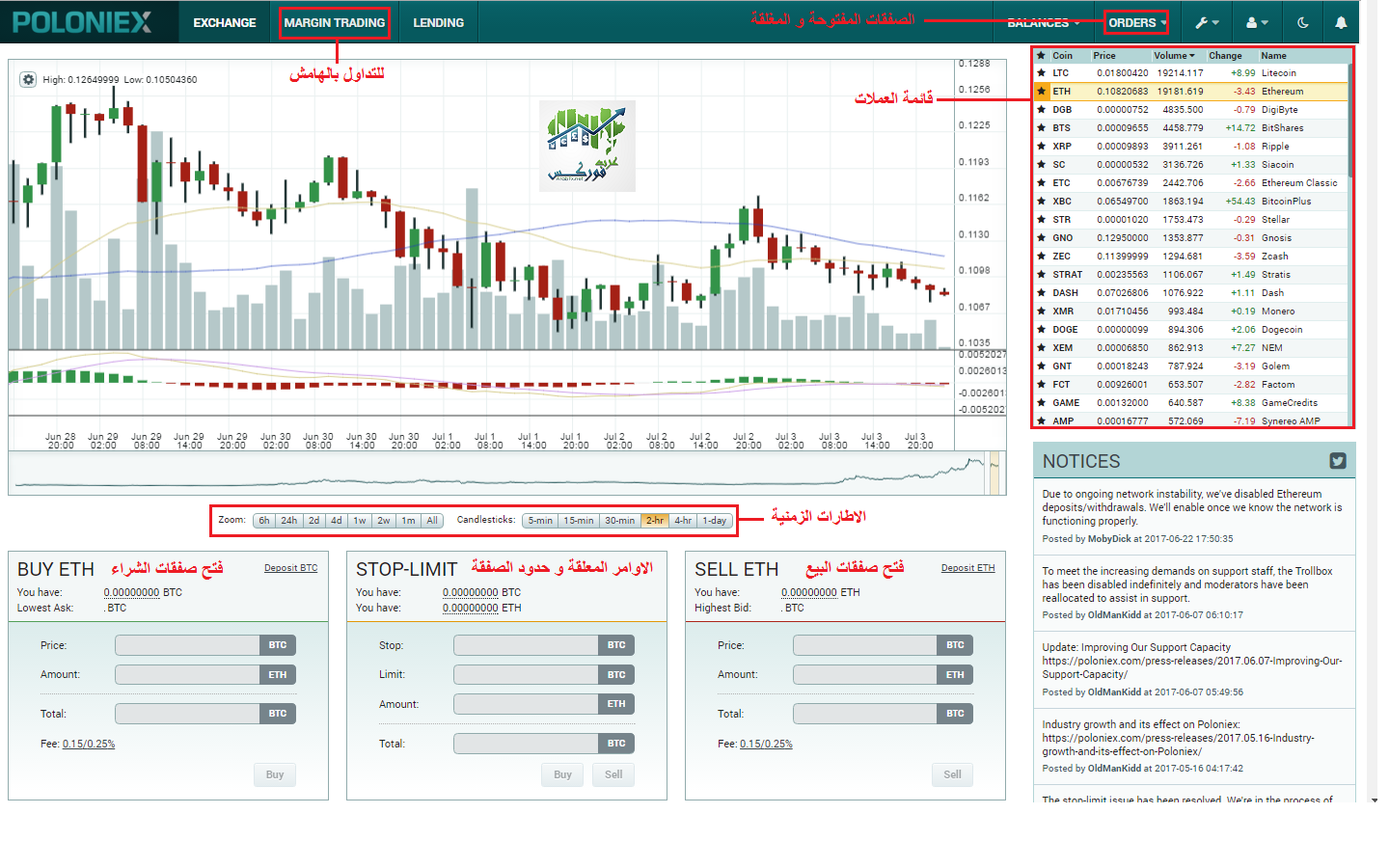Select the Dogecoin market row
The height and width of the screenshot is (868, 1389).
pos(1191,329)
